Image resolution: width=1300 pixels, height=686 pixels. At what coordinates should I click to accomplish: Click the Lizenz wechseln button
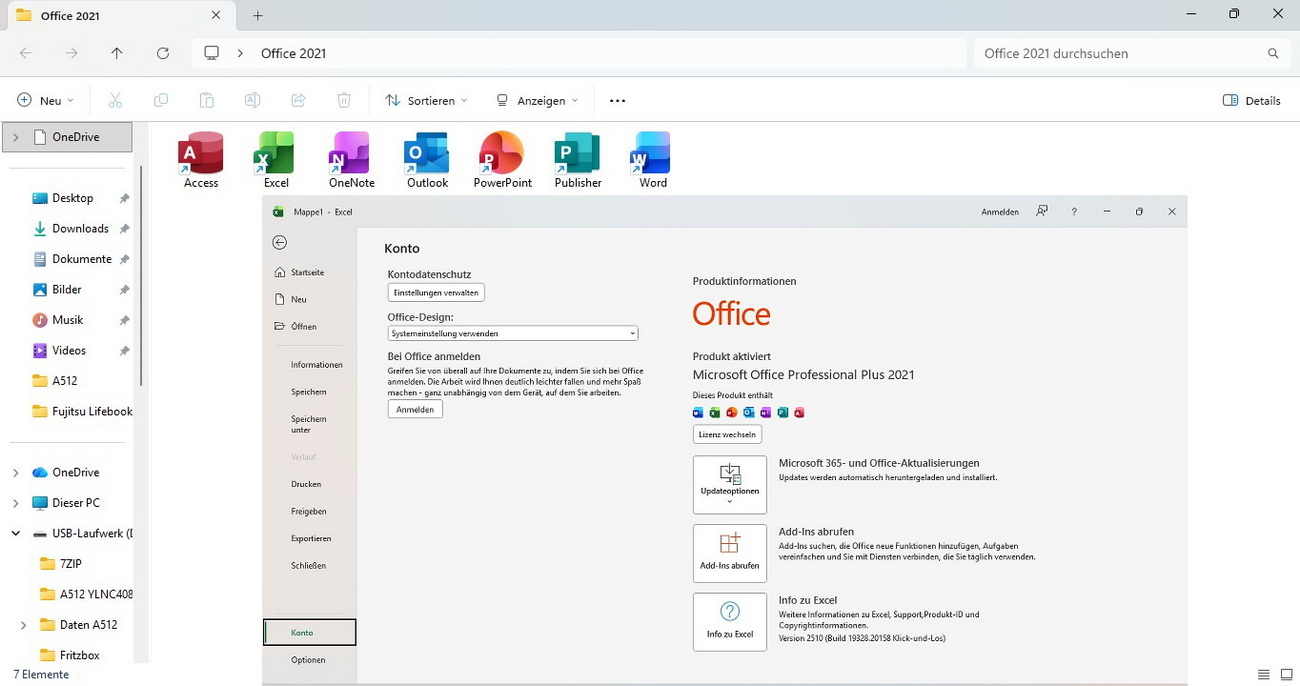click(727, 435)
